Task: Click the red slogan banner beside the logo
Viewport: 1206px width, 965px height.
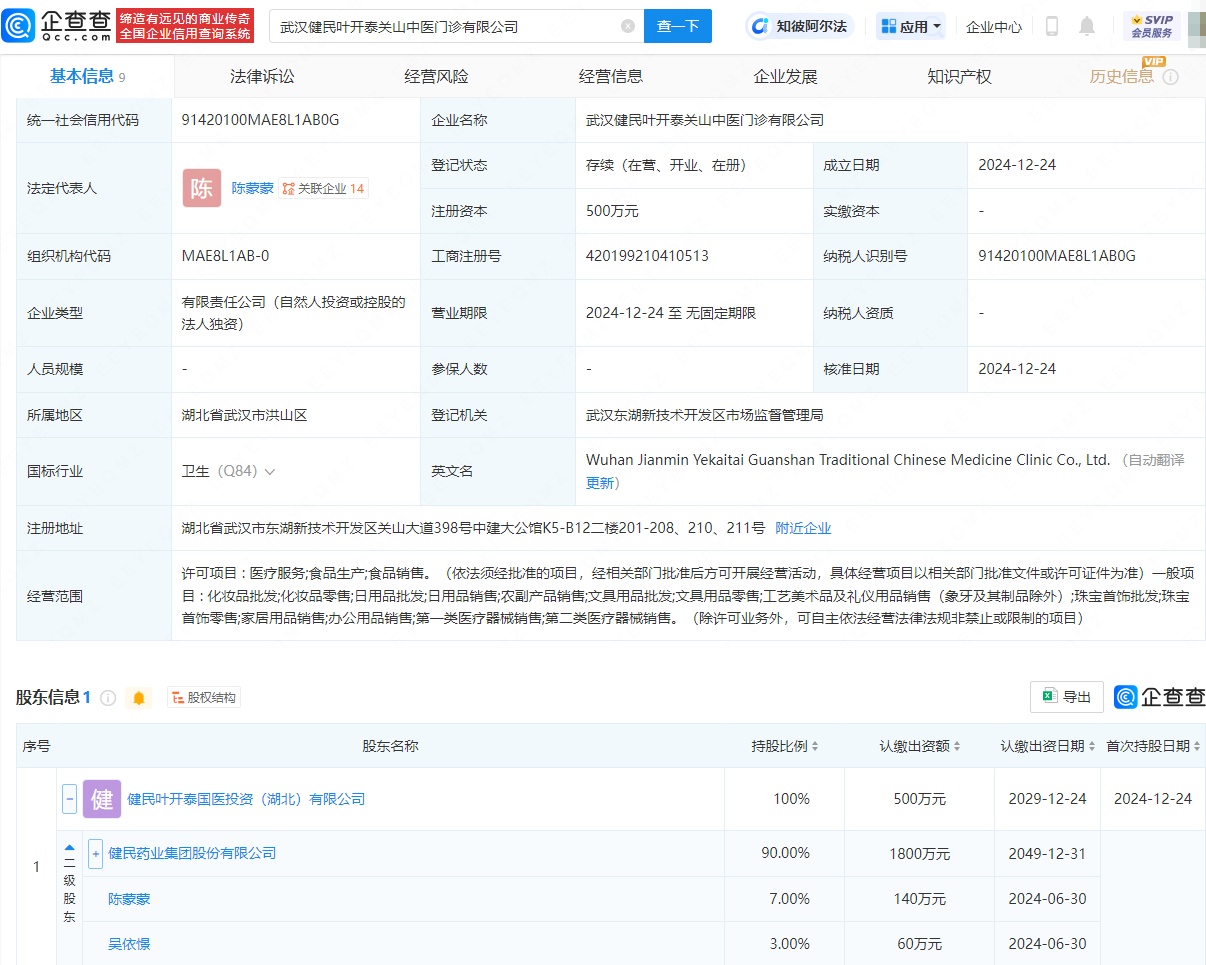Action: tap(185, 26)
